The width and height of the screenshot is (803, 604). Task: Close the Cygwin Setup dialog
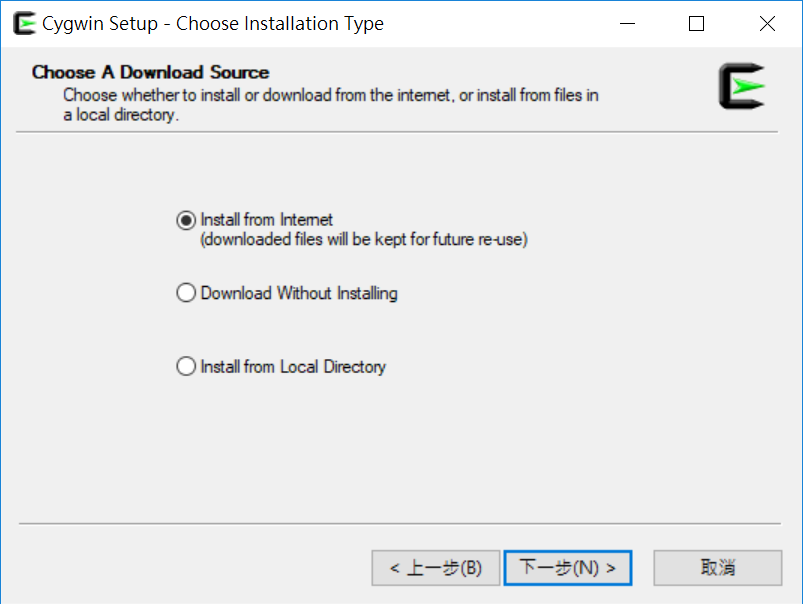(x=767, y=24)
